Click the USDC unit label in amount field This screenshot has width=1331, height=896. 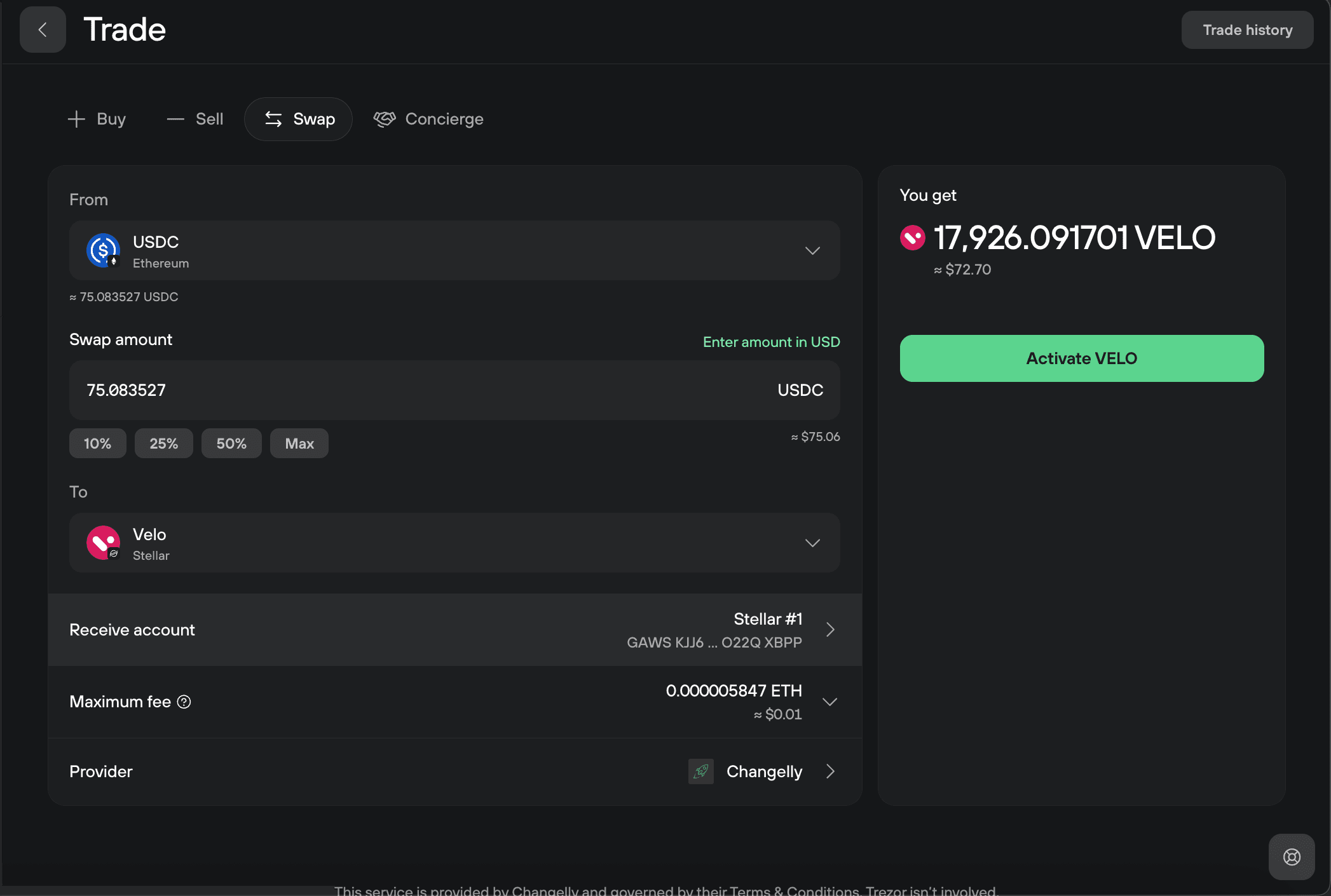(800, 390)
